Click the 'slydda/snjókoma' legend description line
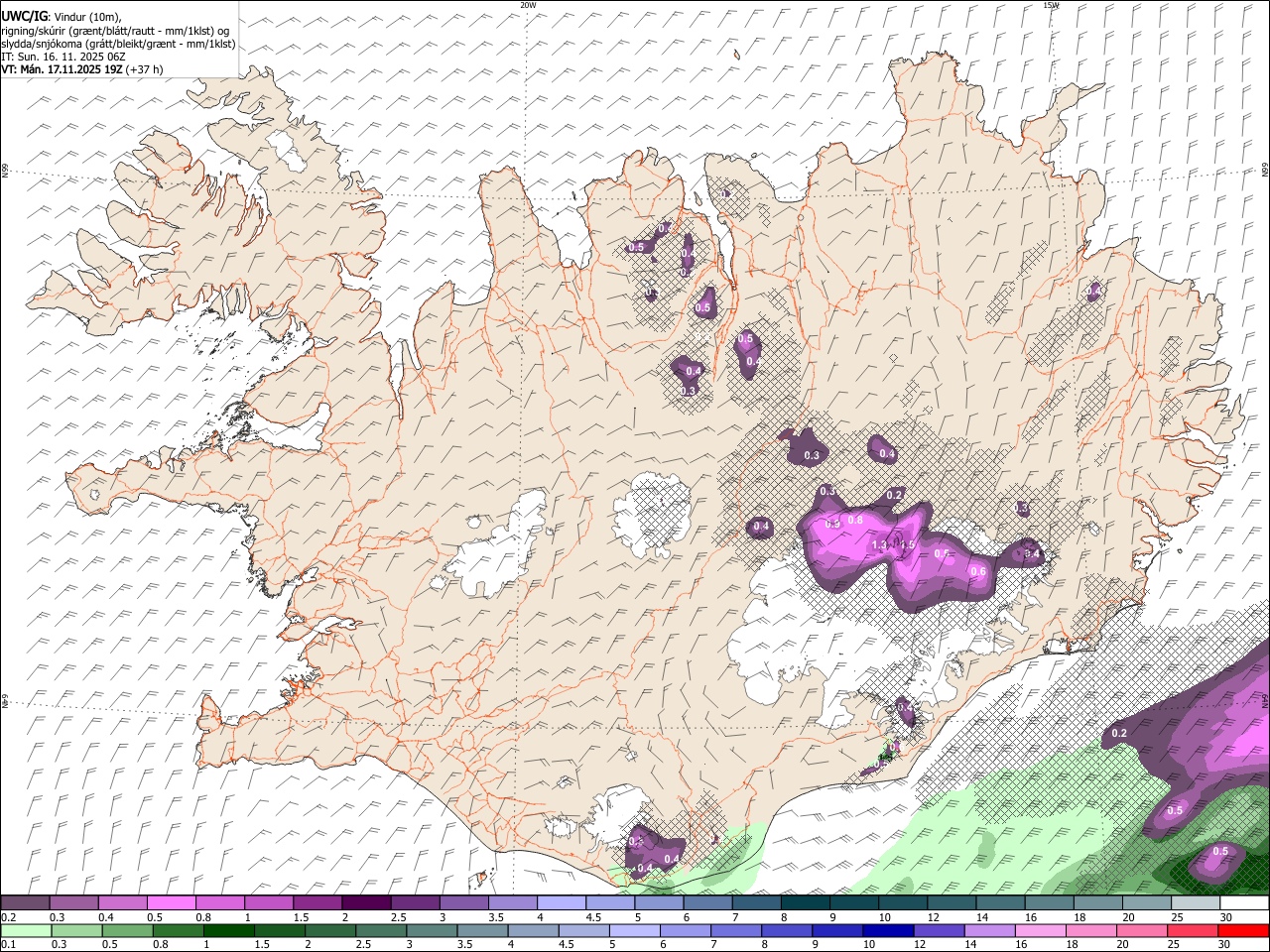 click(x=118, y=44)
